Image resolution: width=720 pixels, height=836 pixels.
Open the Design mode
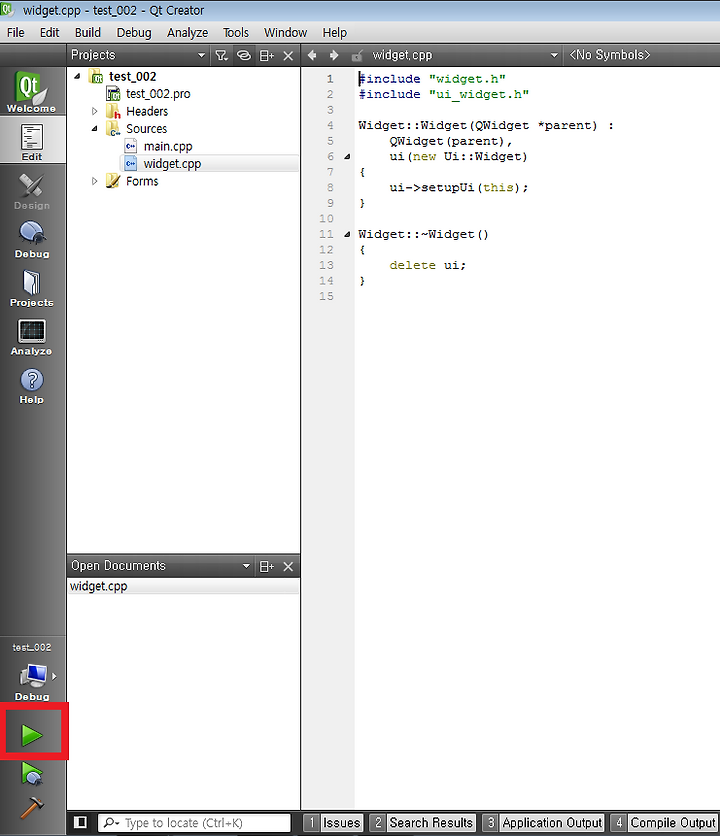coord(31,190)
